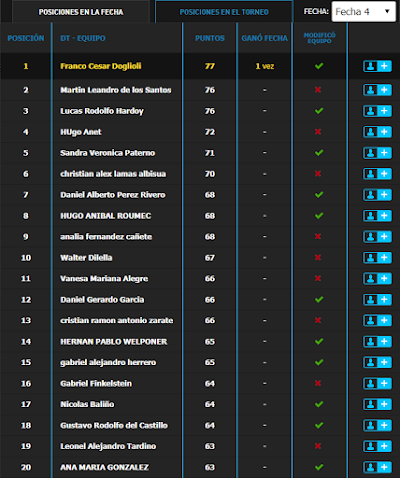Screen dimensions: 400x478
Task: Select gabriel alejandro herrero name
Action: 108,362
